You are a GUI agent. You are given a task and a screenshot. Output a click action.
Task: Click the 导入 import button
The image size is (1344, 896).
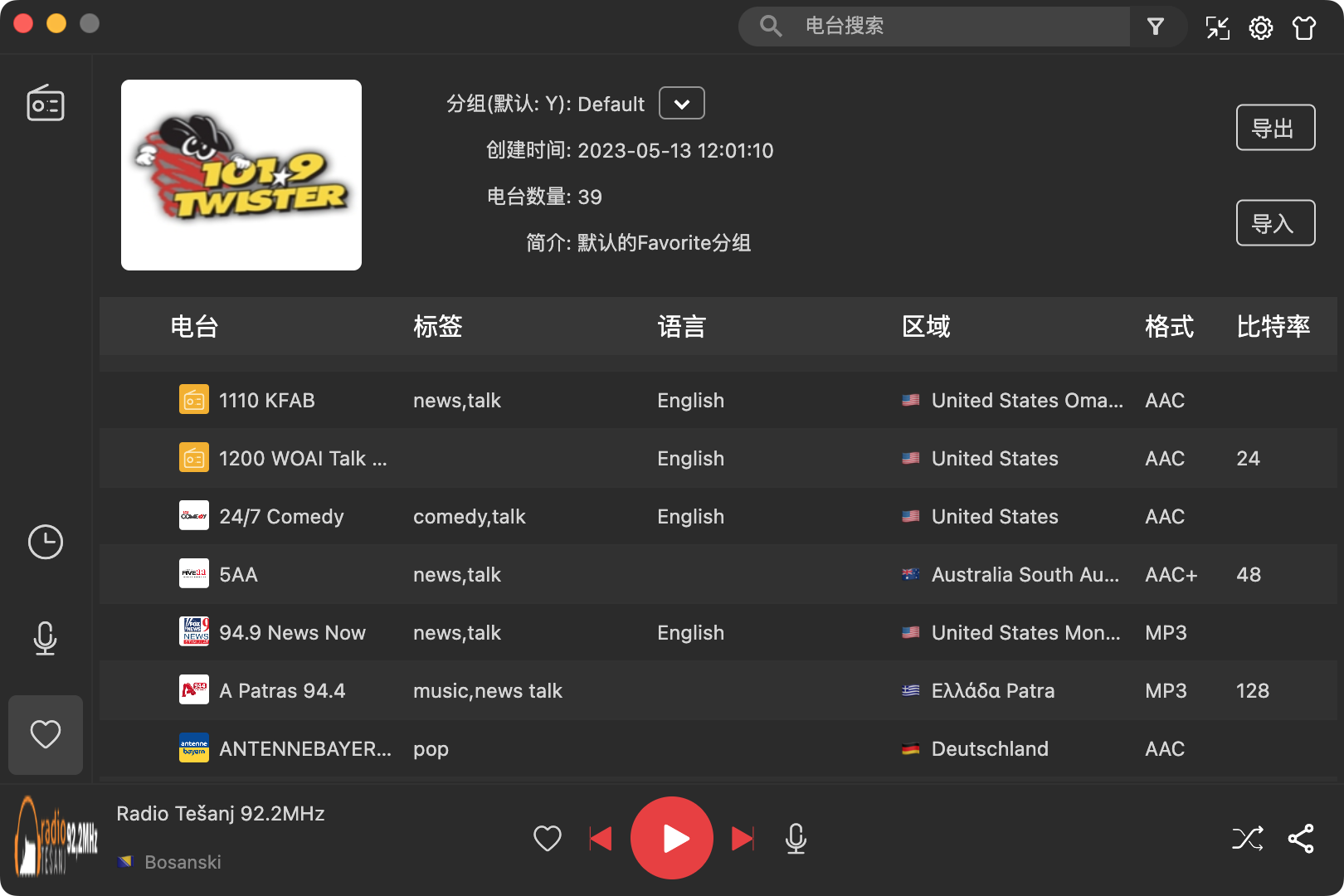pos(1275,223)
